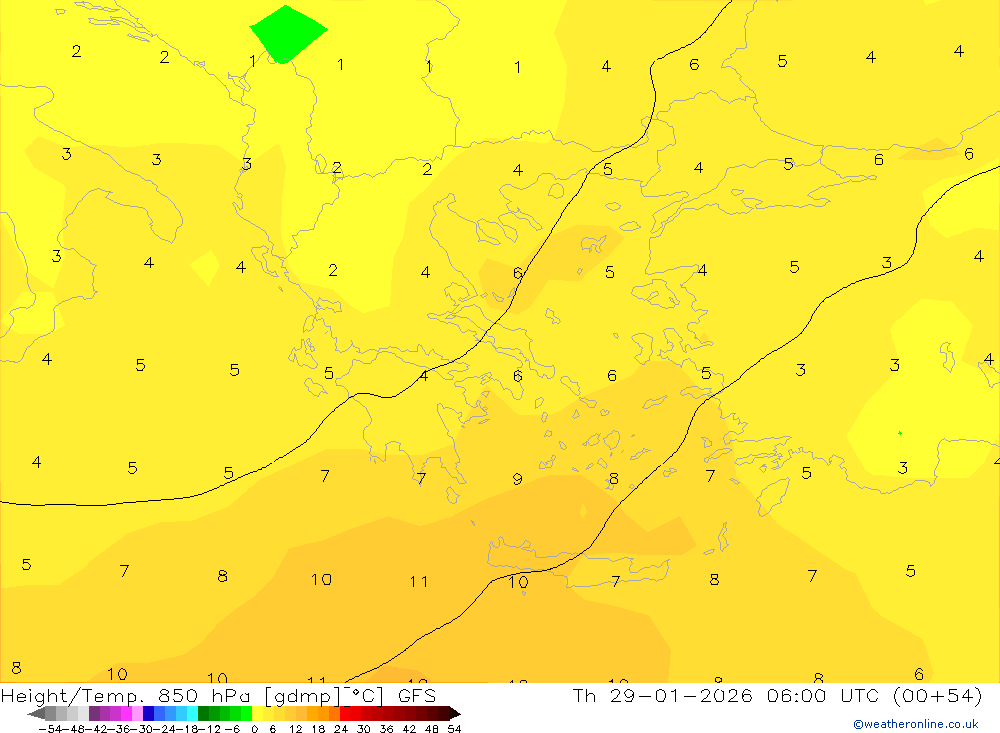This screenshot has height=733, width=1000.
Task: Open the weatheronline.co.uk copyright link
Action: (916, 724)
